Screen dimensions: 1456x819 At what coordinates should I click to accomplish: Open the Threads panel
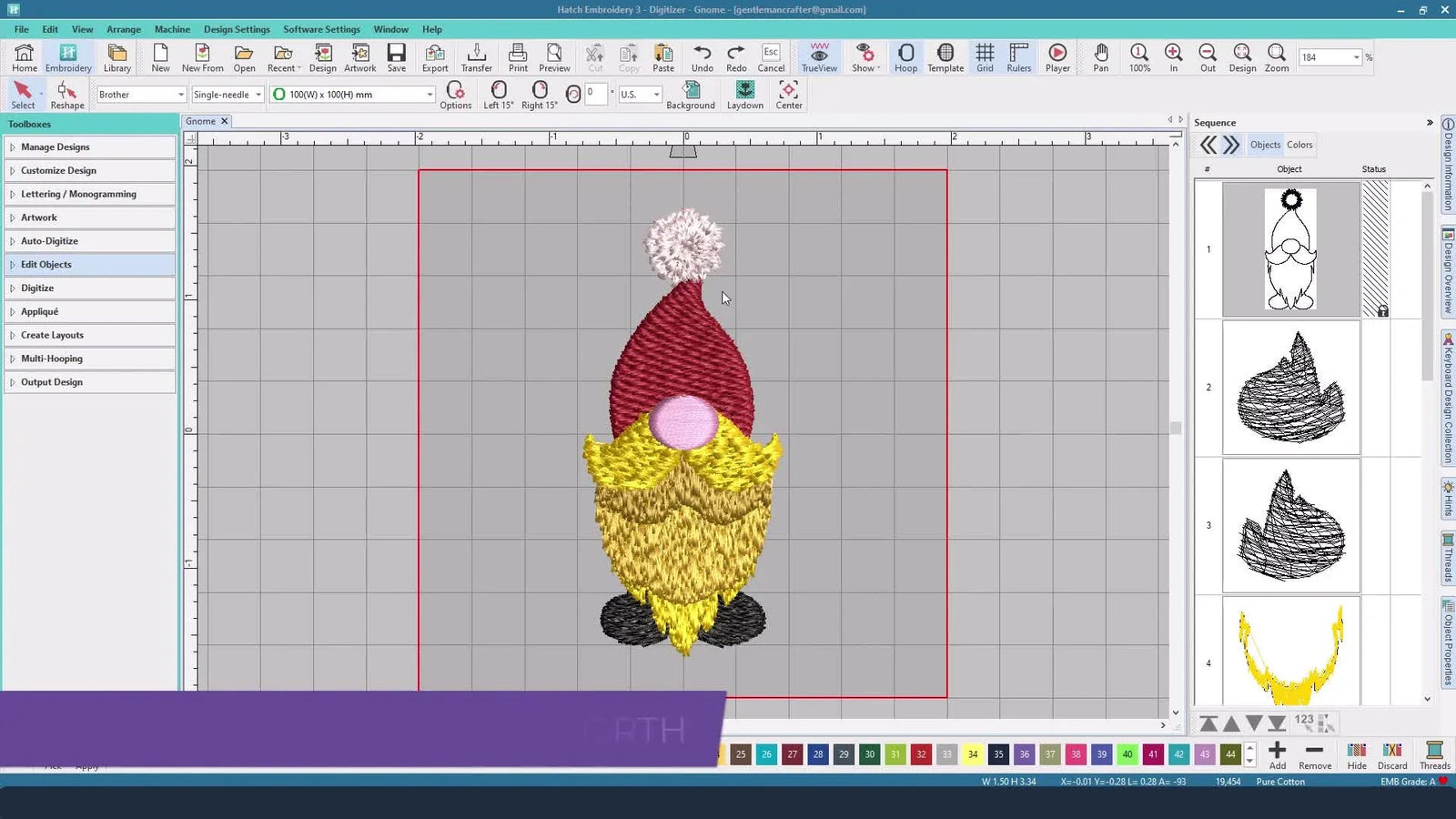(x=1434, y=755)
